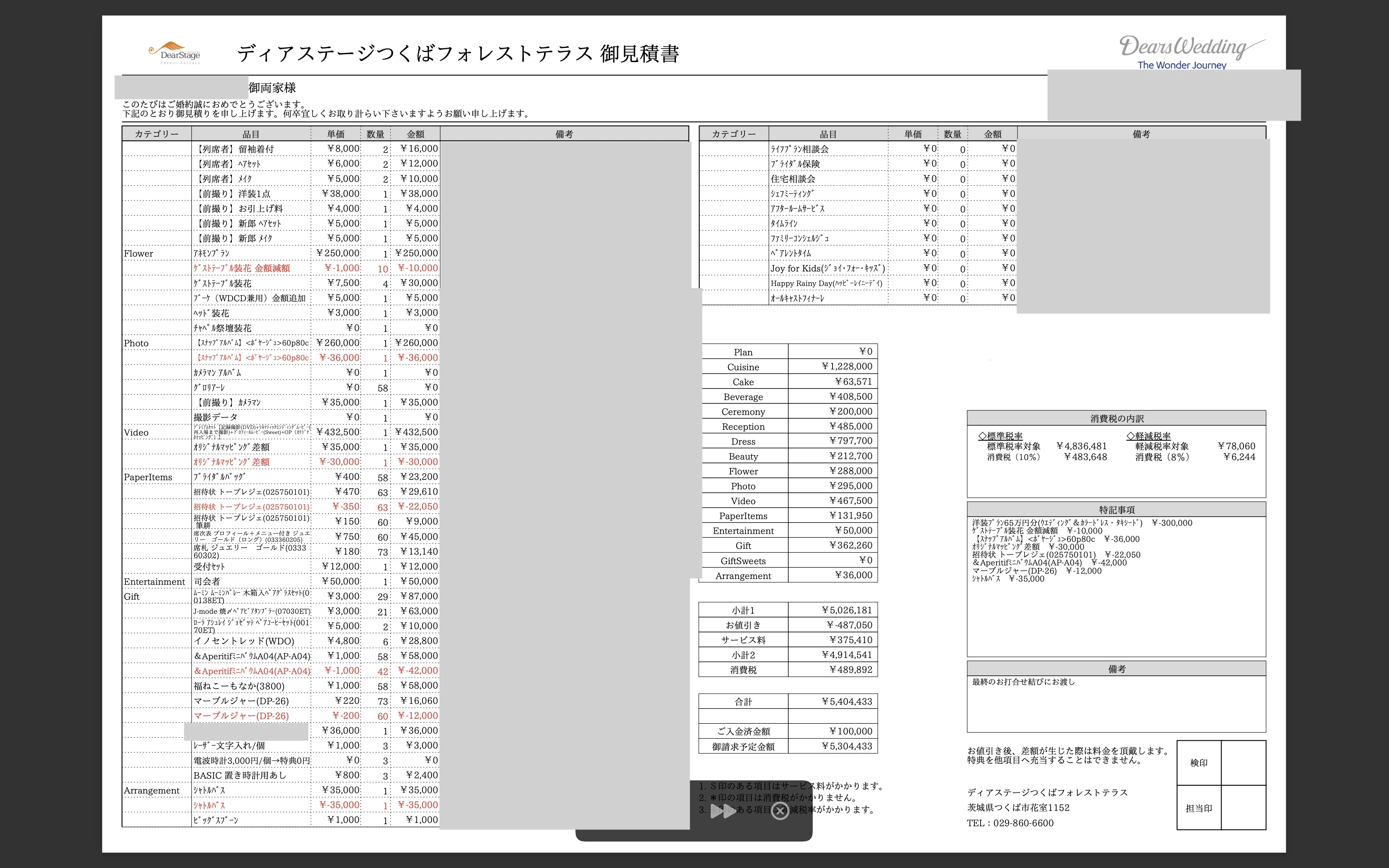Viewport: 1389px width, 868px height.
Task: Click the ｼｪﾌﾐｰﾃｨﾝｸﾞ item
Action: point(792,193)
